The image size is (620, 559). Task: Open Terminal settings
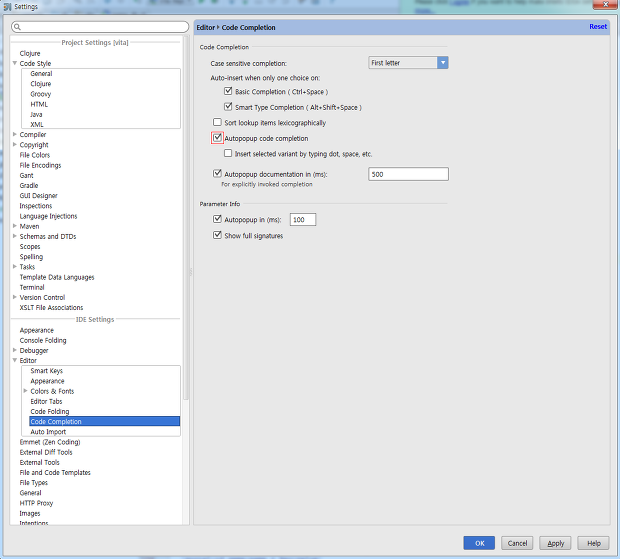32,287
